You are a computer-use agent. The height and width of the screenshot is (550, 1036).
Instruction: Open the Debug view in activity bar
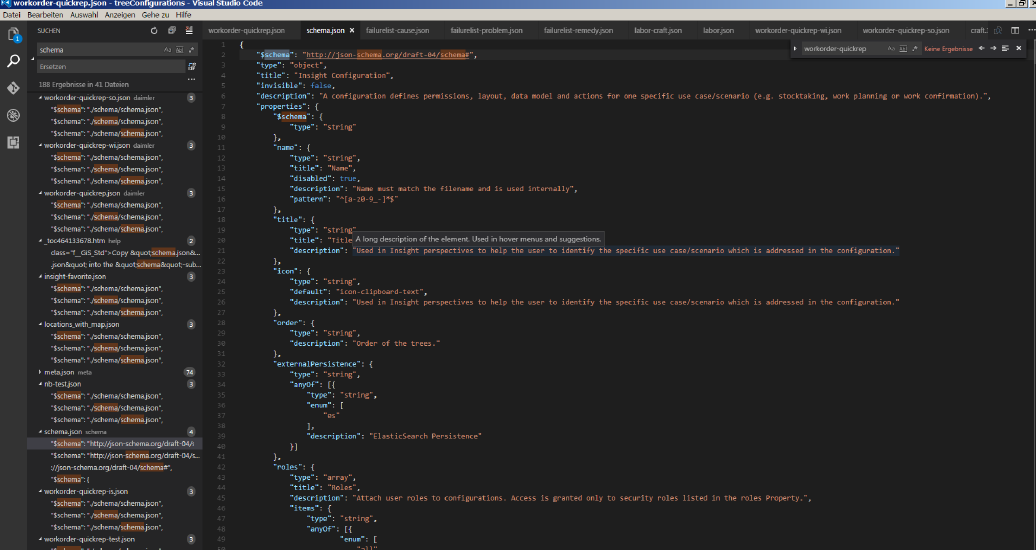tap(14, 115)
